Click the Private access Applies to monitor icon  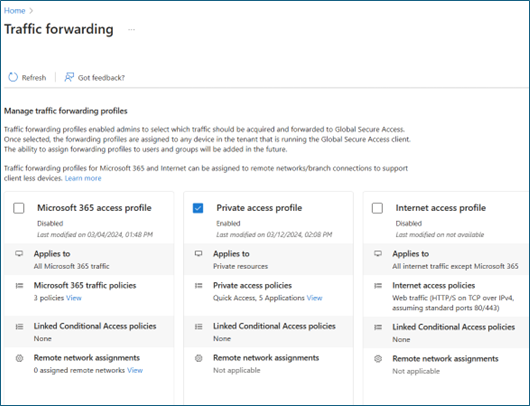point(199,254)
